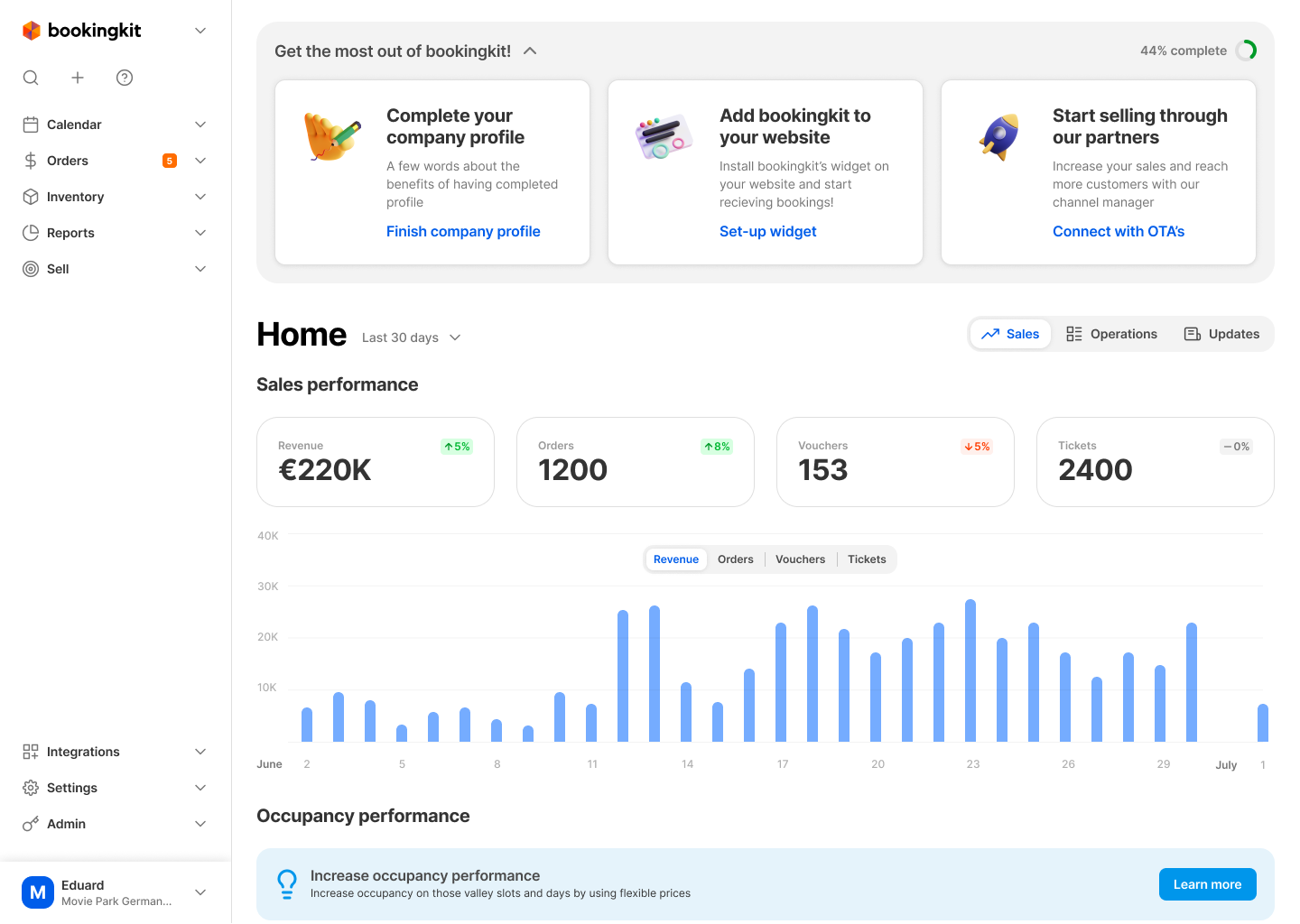
Task: Click the Revenue +5% change badge
Action: pyautogui.click(x=457, y=447)
